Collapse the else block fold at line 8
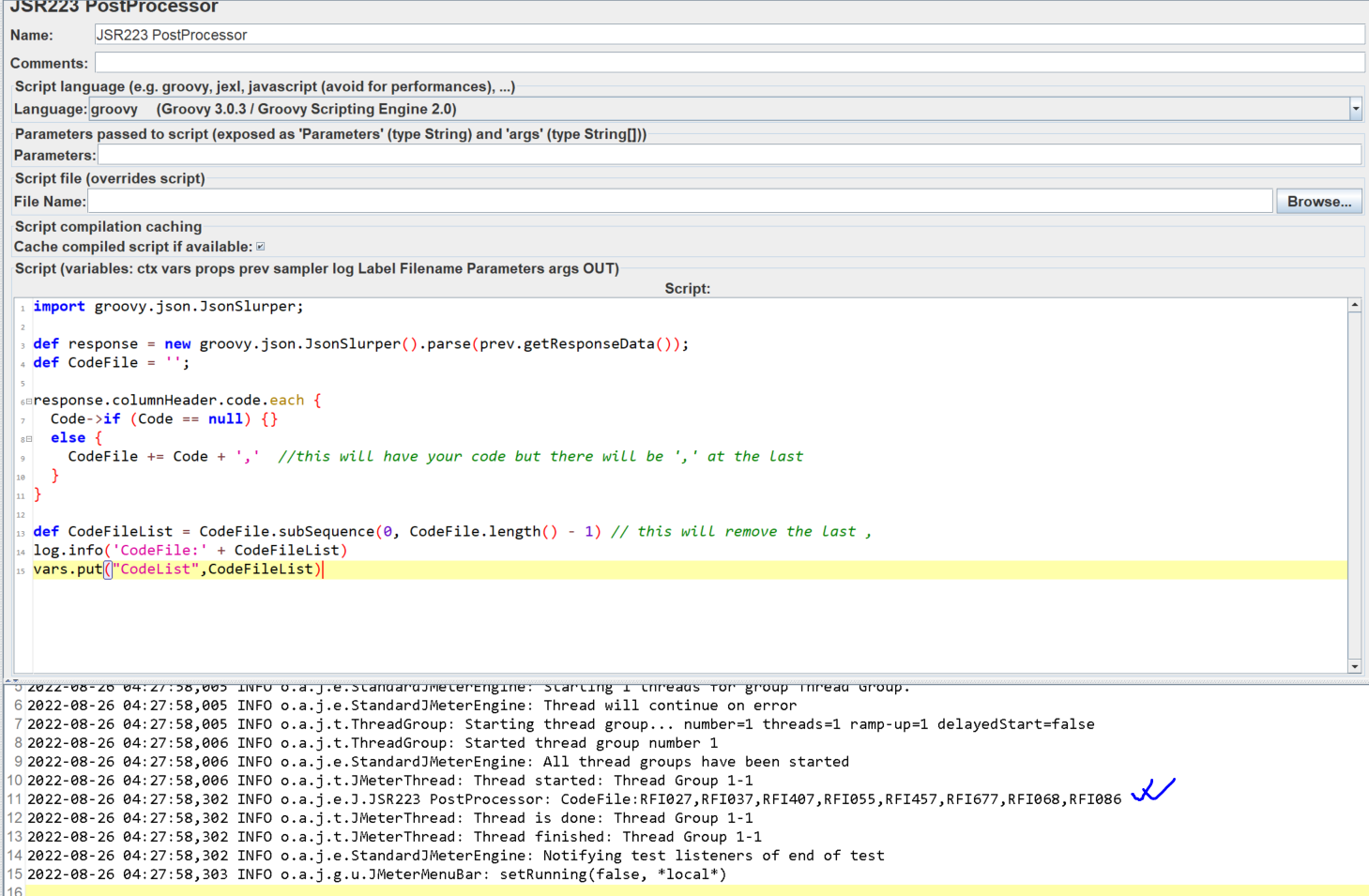 tap(29, 439)
